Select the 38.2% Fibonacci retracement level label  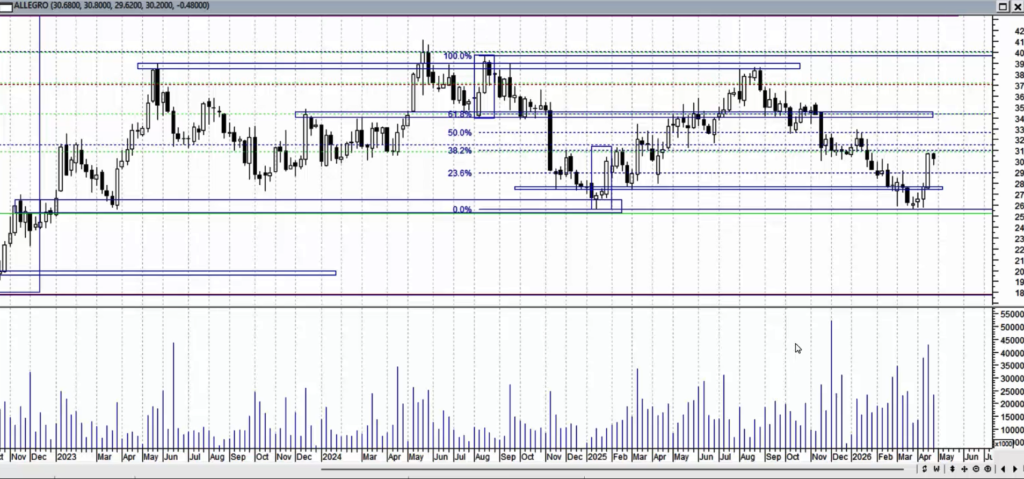pos(459,151)
